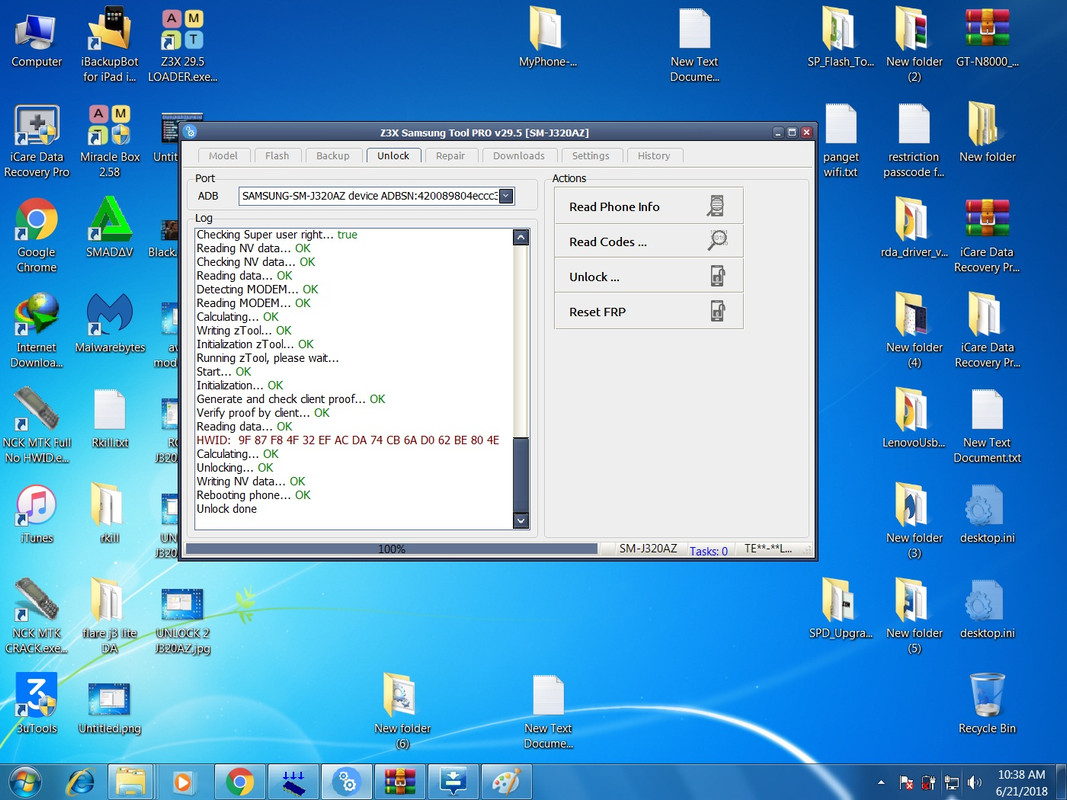Expand the ADB port dropdown arrow

[x=506, y=196]
